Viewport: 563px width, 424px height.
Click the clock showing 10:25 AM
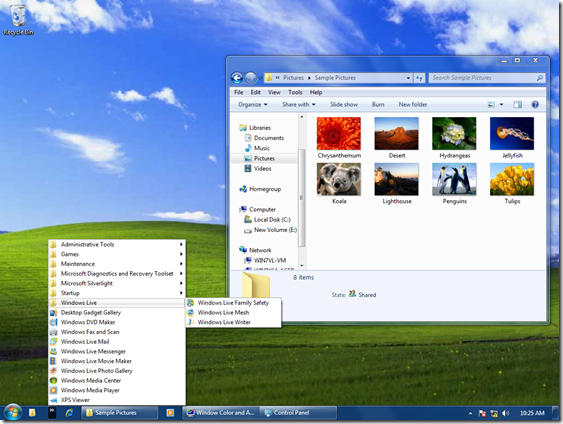pyautogui.click(x=532, y=413)
